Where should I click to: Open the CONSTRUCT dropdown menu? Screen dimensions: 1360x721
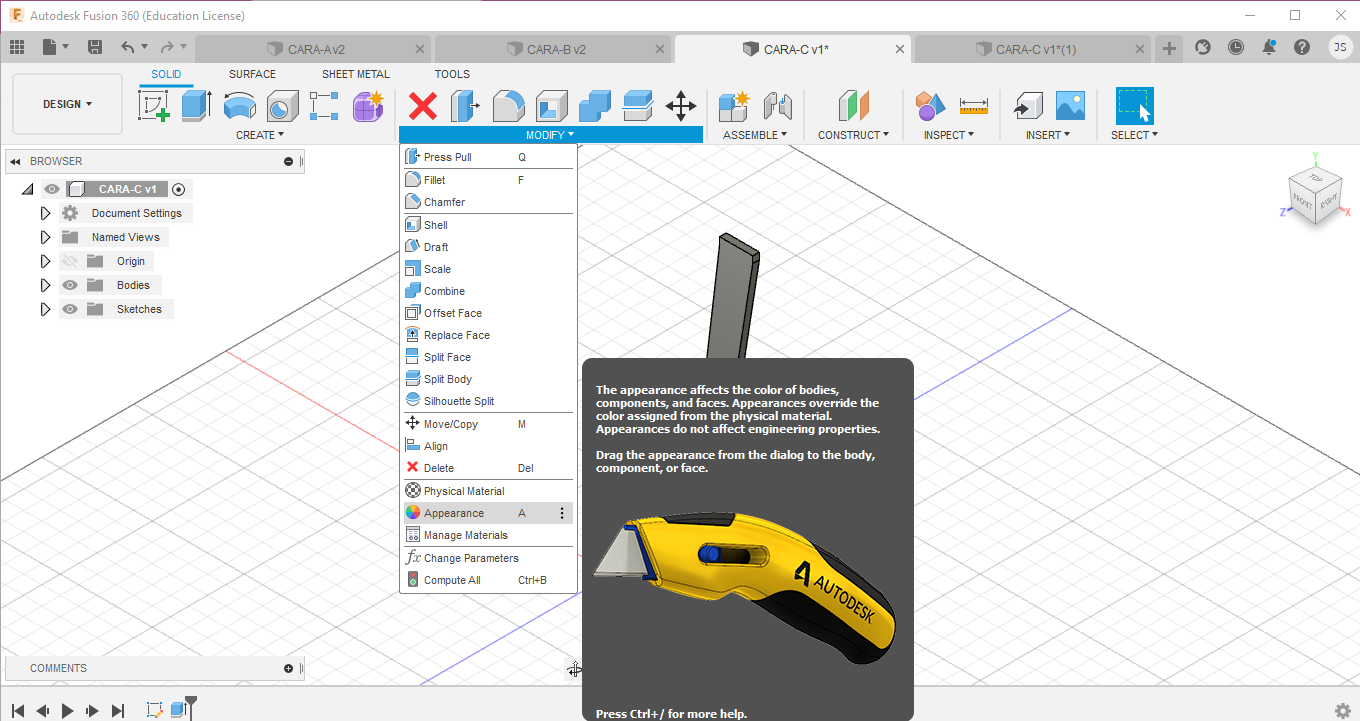pyautogui.click(x=853, y=135)
